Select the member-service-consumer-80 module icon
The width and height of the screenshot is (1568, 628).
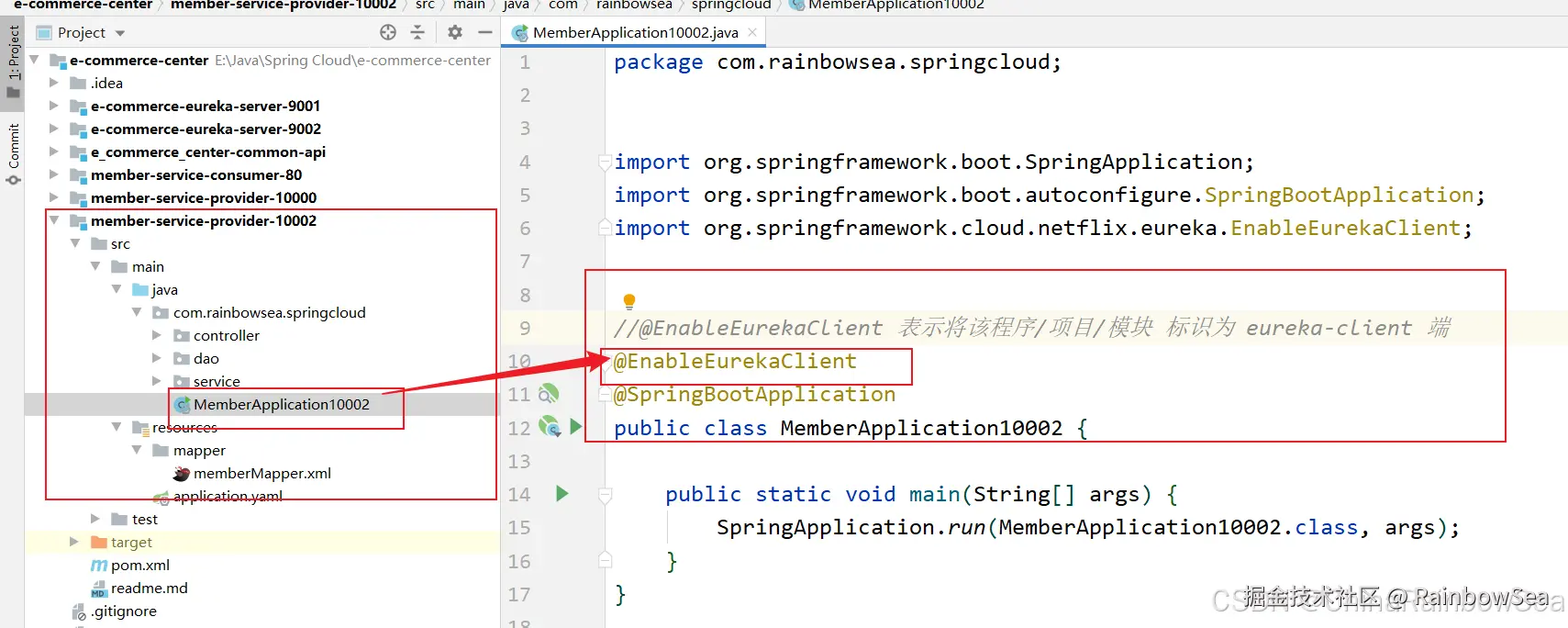point(78,175)
